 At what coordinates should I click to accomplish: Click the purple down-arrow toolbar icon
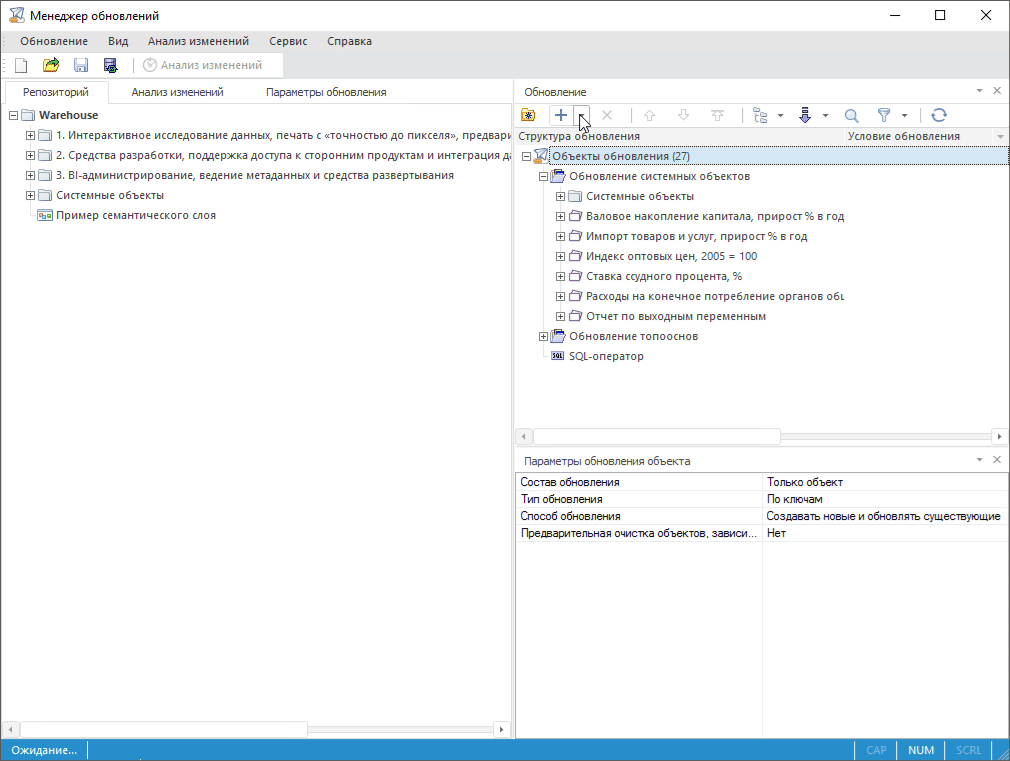[x=805, y=115]
